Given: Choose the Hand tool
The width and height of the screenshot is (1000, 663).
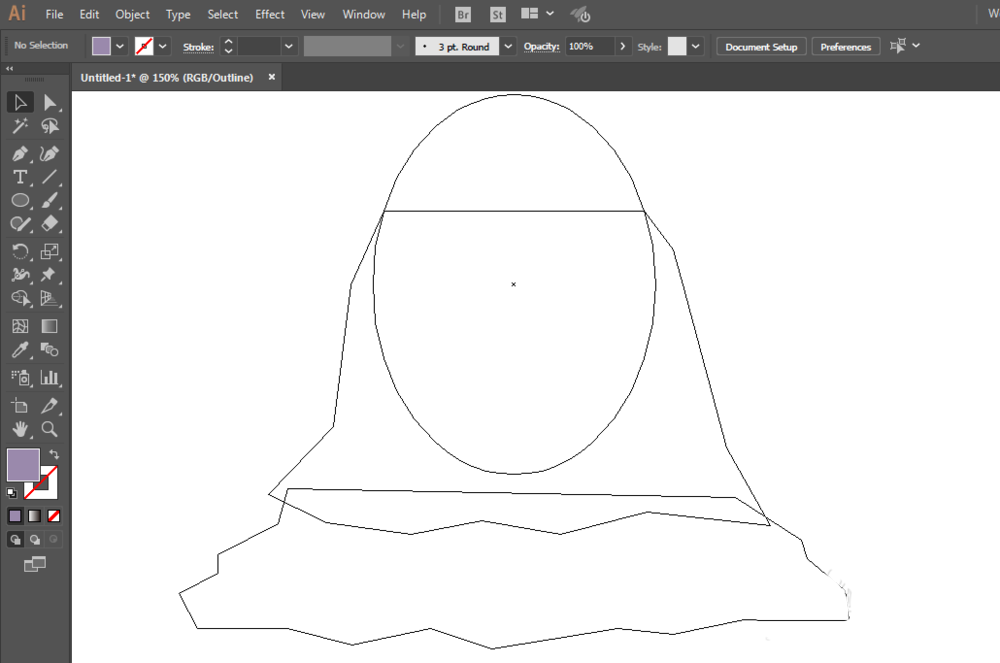Looking at the screenshot, I should point(20,429).
